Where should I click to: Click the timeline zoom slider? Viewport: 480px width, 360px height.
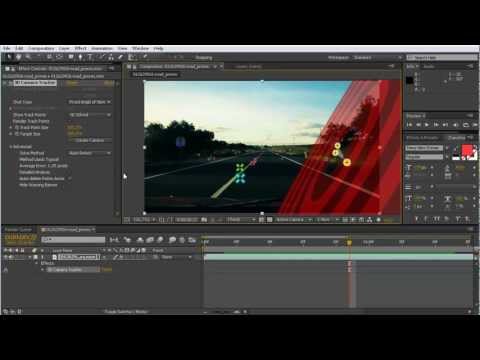click(224, 312)
